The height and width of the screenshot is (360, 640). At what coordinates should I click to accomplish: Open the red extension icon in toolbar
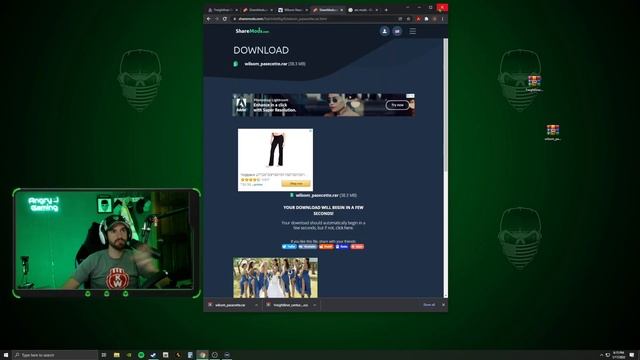(418, 19)
